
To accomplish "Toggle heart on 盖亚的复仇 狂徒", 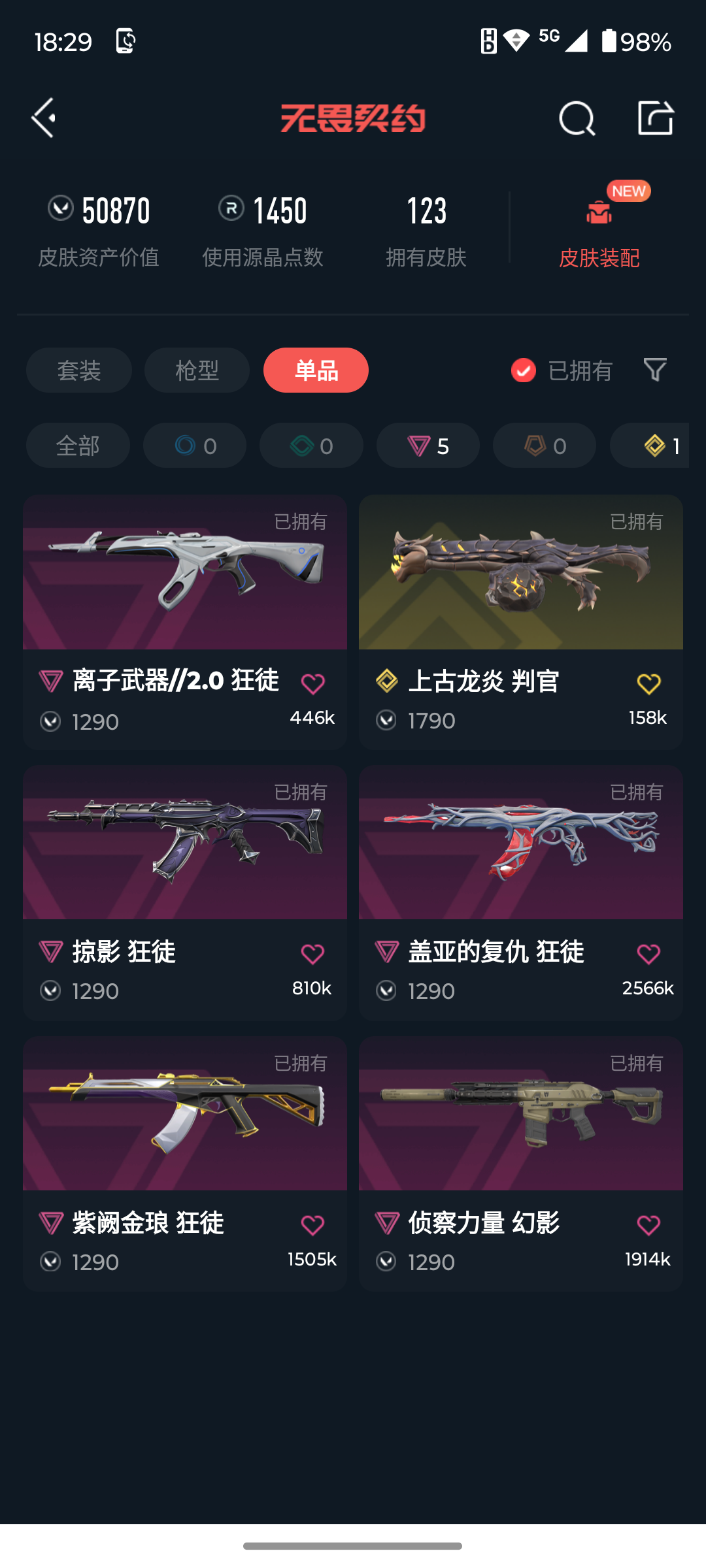I will 648,954.
